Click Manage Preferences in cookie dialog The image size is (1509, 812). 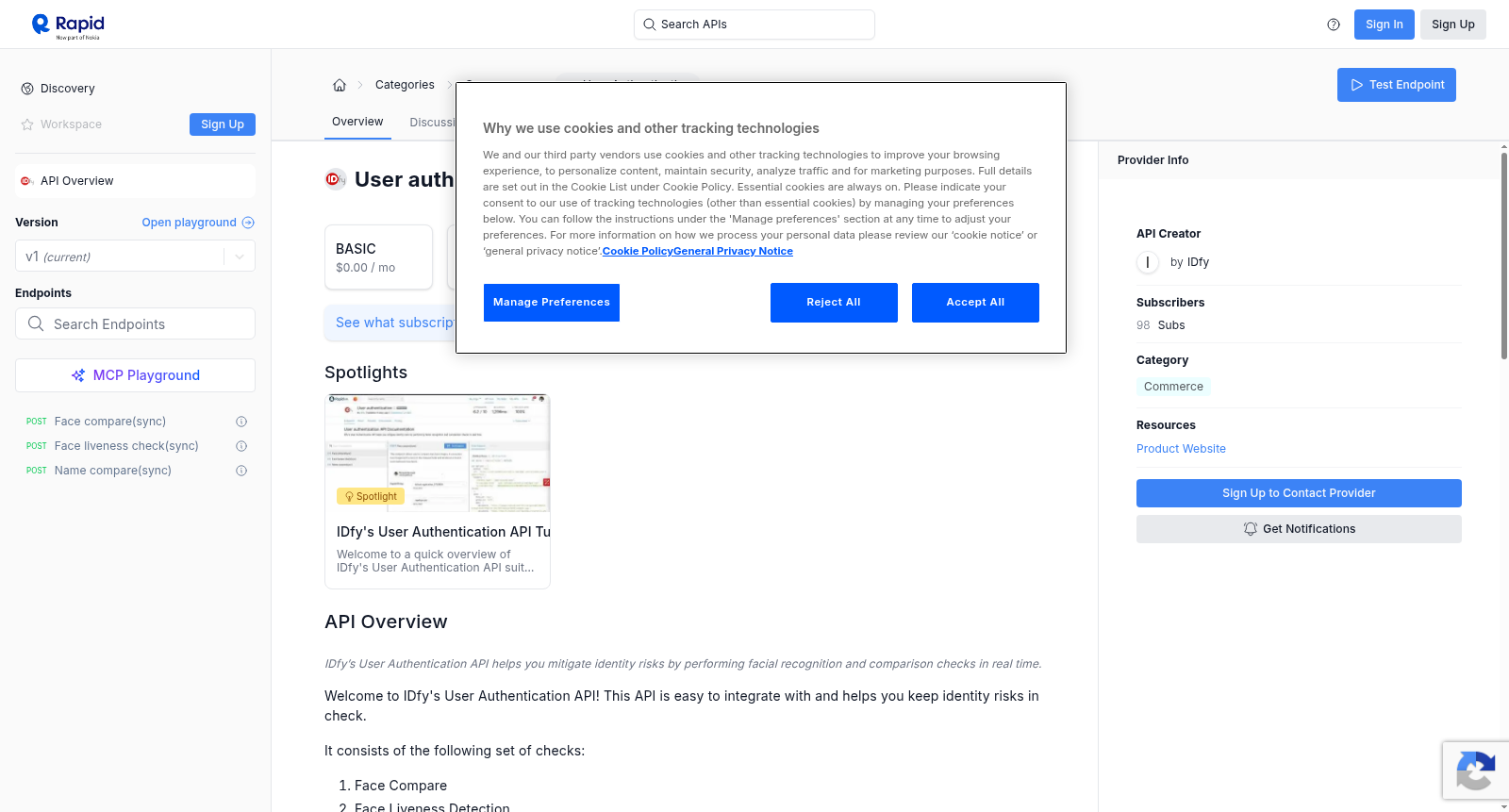point(552,303)
